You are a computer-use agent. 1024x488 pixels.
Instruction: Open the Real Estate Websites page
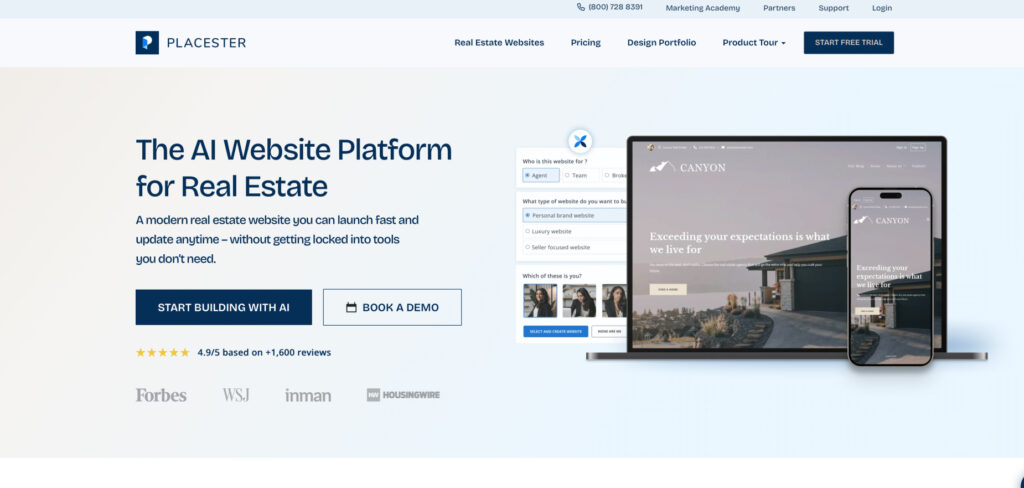click(499, 42)
